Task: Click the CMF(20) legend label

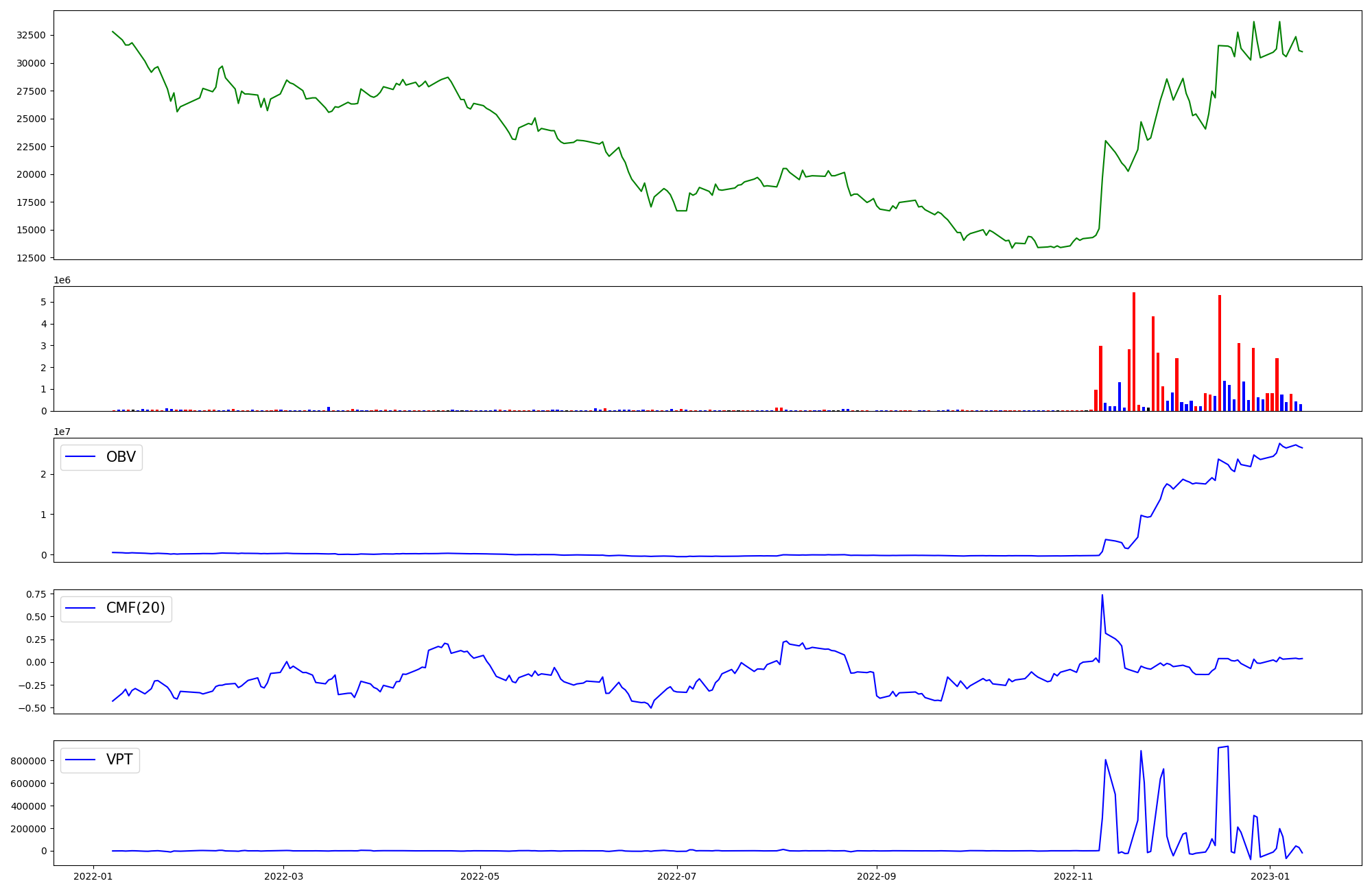Action: (135, 608)
